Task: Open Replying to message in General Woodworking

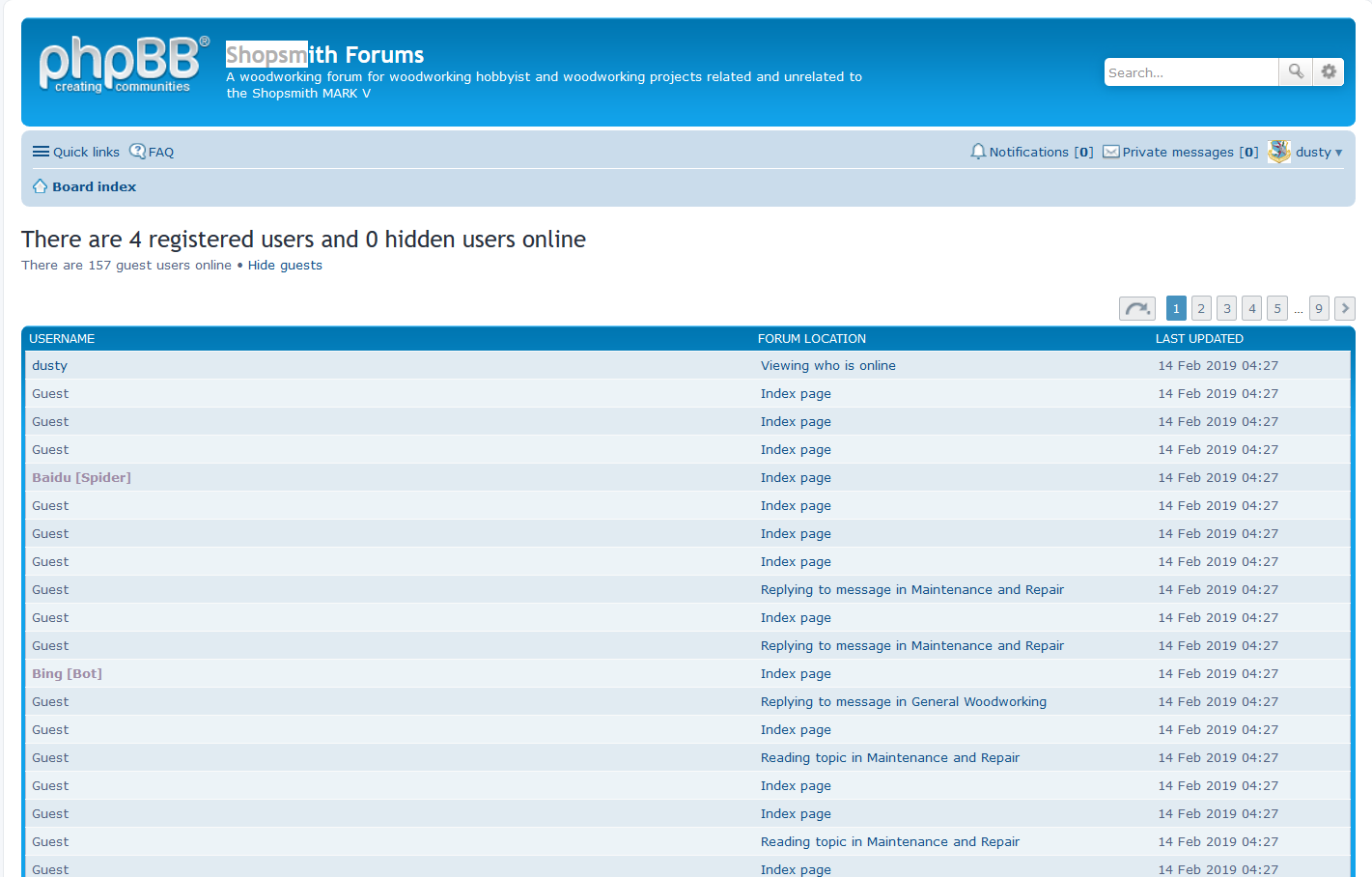Action: click(x=903, y=701)
